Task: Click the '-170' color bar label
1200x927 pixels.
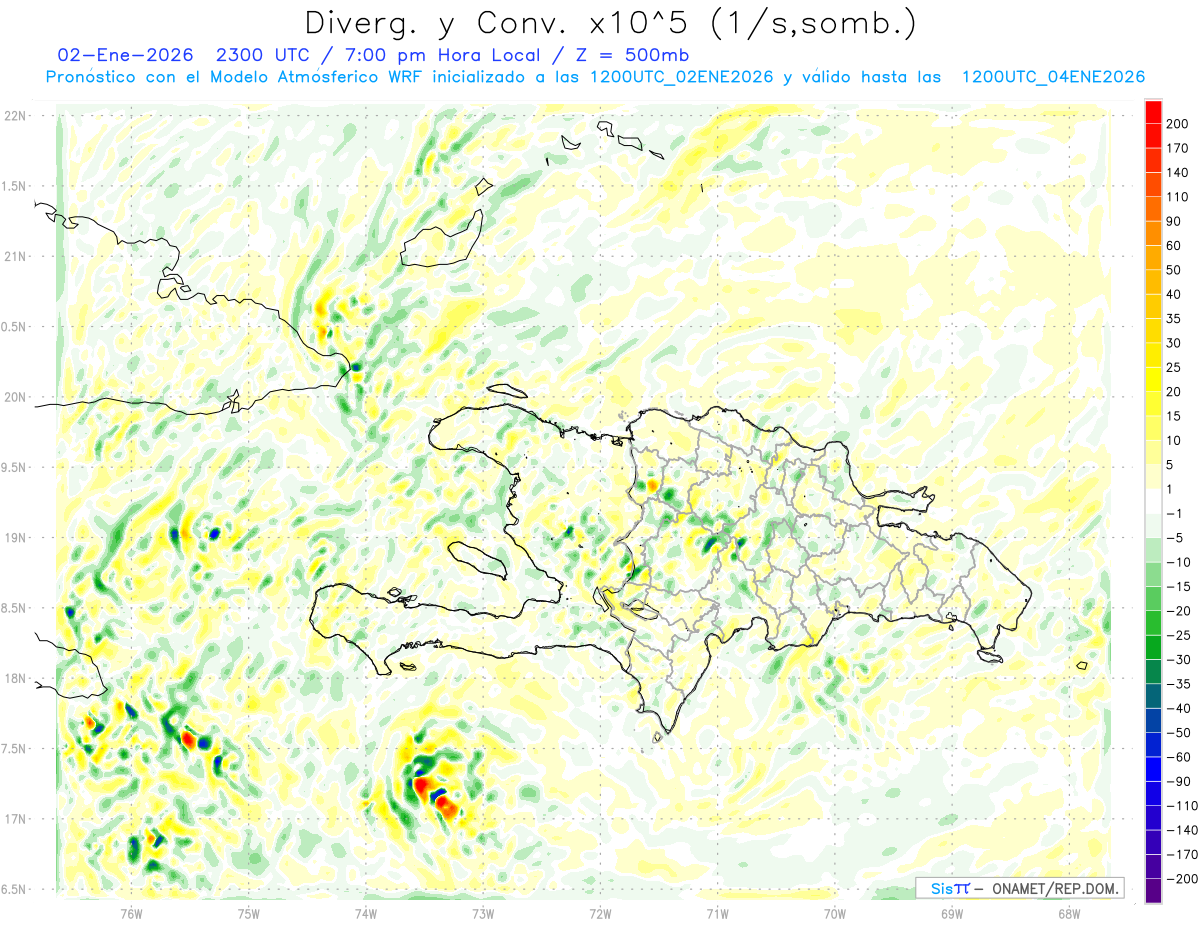Action: click(x=1182, y=855)
